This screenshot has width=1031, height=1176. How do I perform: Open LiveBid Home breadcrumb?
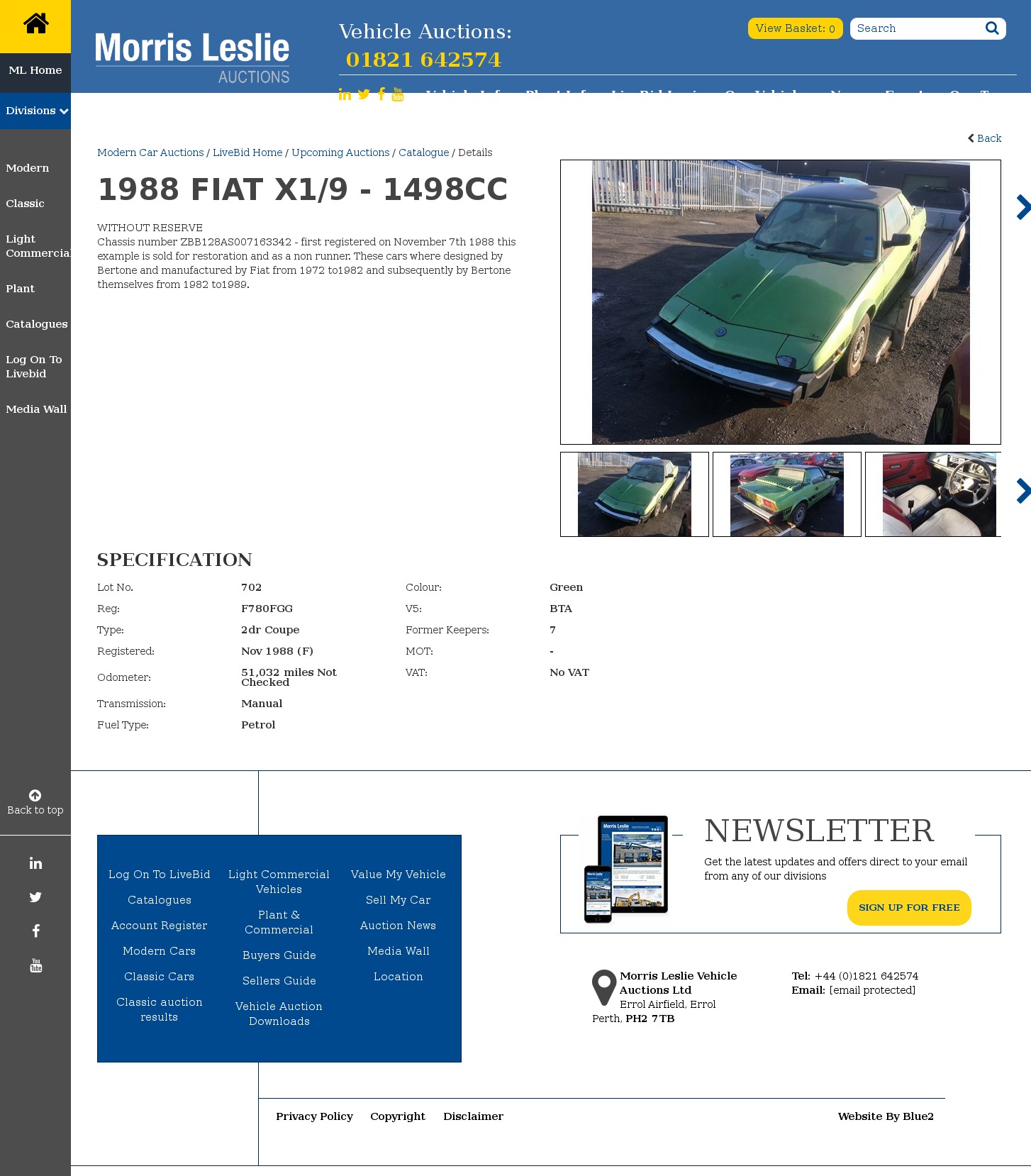coord(247,152)
